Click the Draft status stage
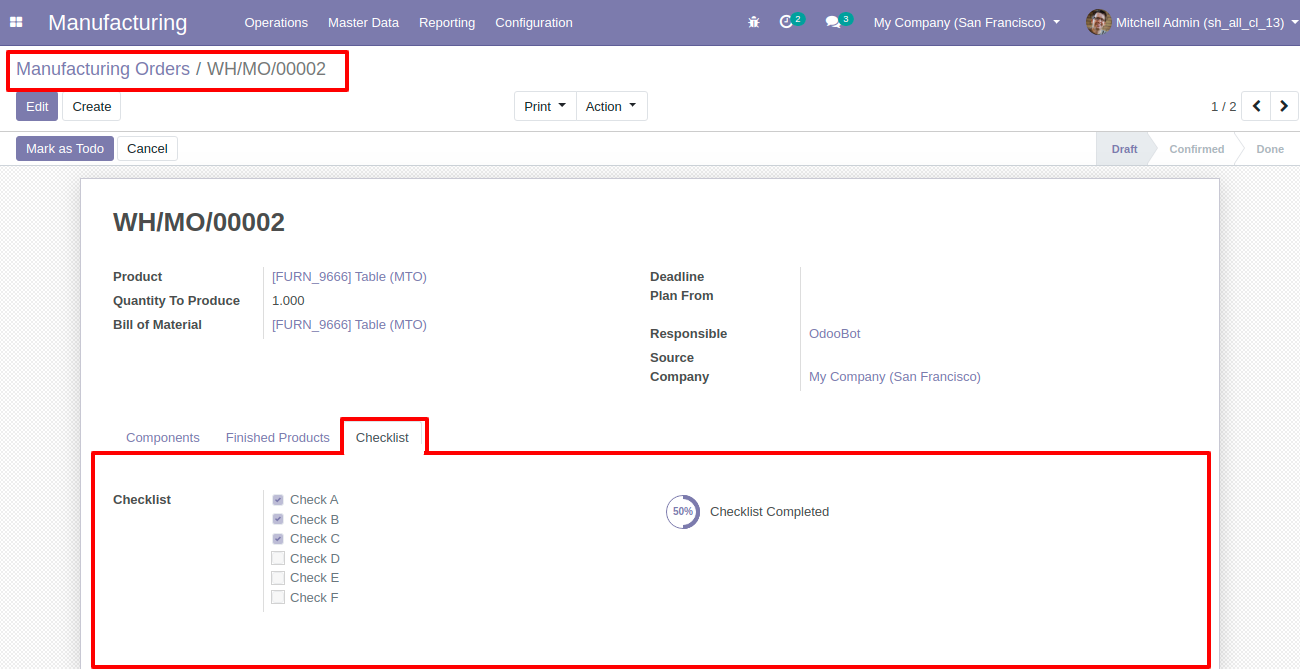Screen dimensions: 1300x669 (x=1124, y=149)
